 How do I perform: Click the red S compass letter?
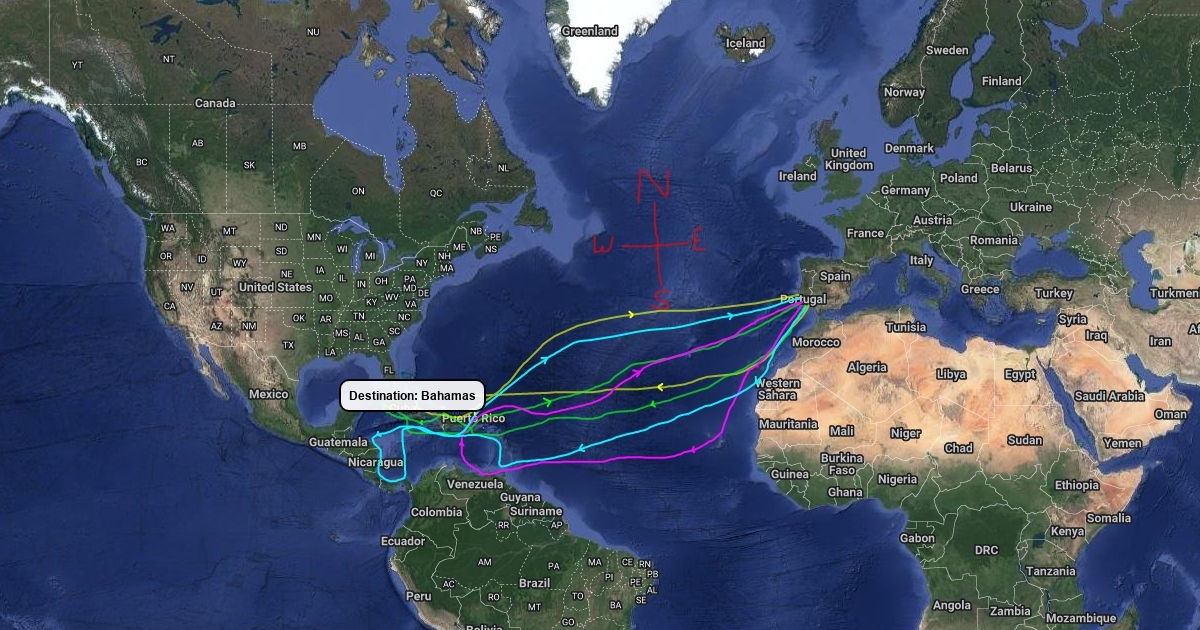pos(662,298)
